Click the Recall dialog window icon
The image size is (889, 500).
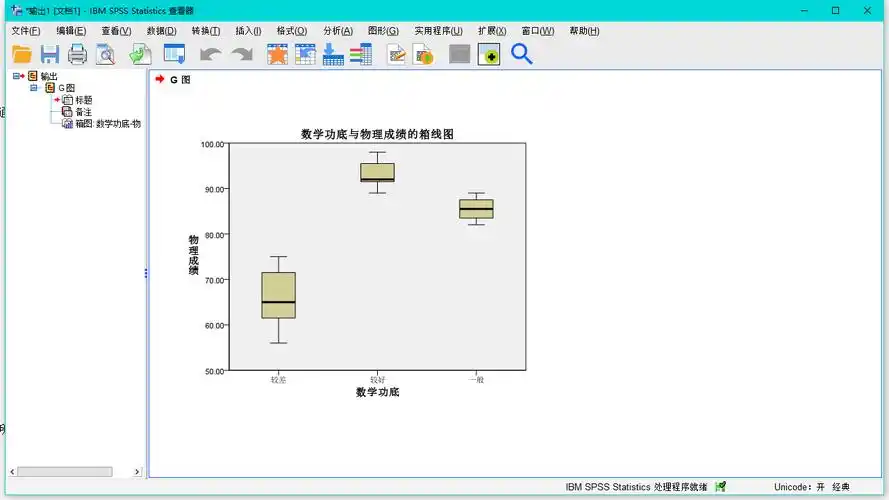pyautogui.click(x=174, y=54)
